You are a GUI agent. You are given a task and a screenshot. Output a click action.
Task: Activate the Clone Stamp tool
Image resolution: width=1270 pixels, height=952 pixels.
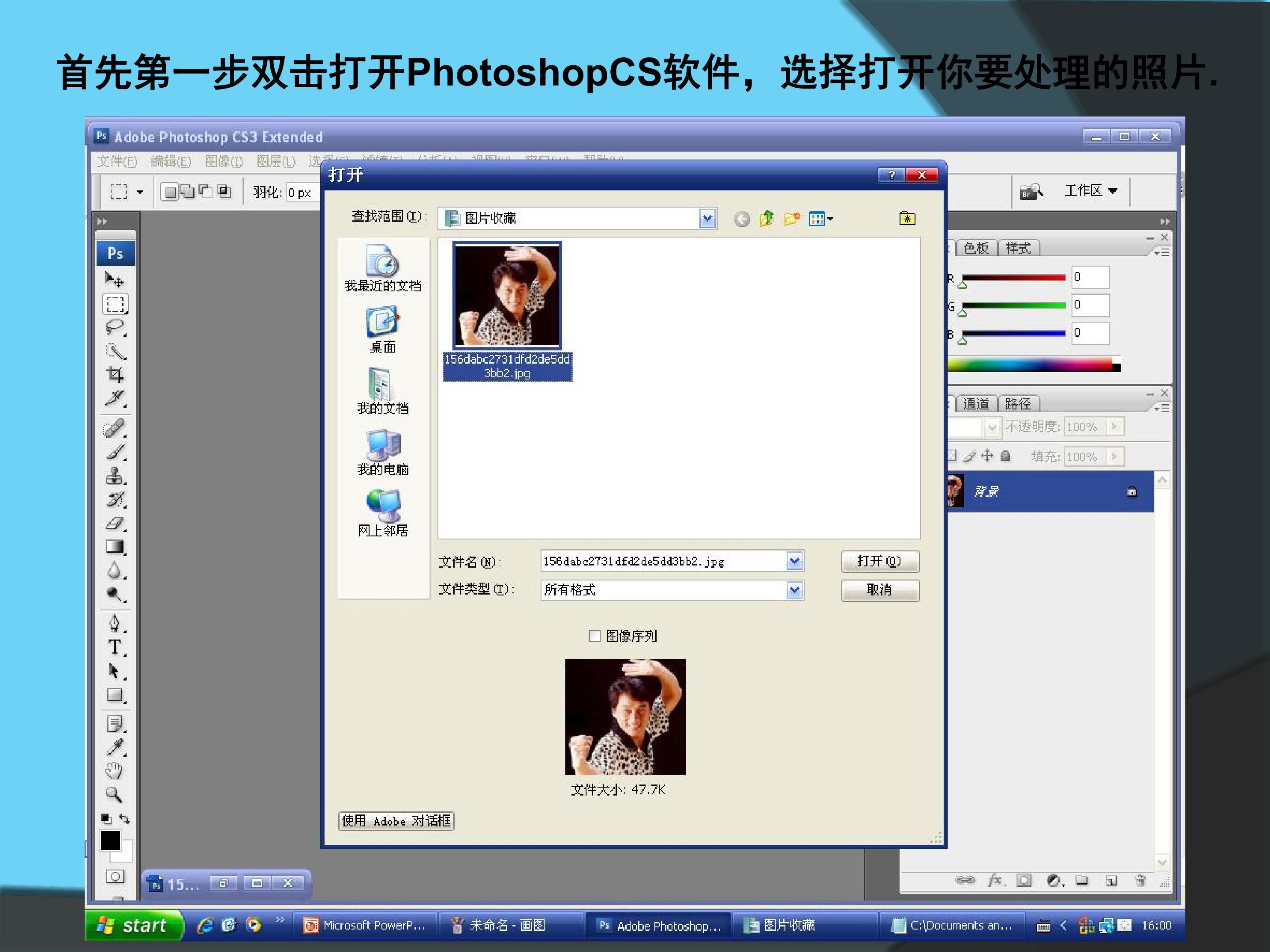pos(115,476)
